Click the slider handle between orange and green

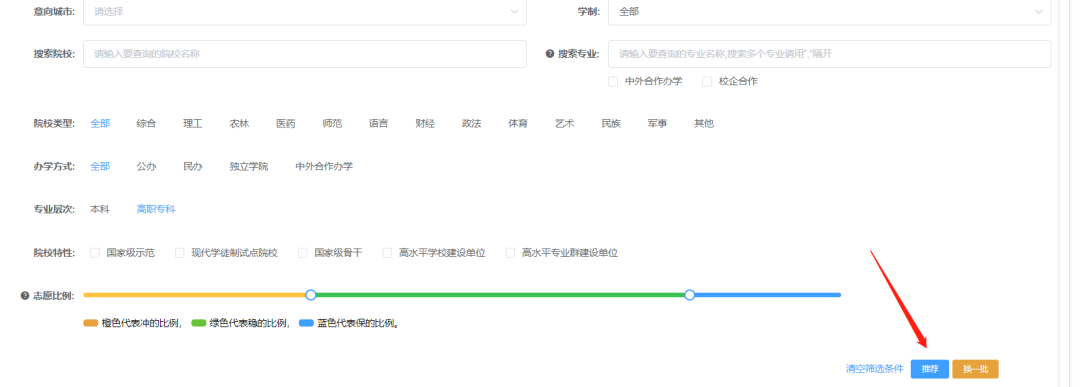point(311,295)
